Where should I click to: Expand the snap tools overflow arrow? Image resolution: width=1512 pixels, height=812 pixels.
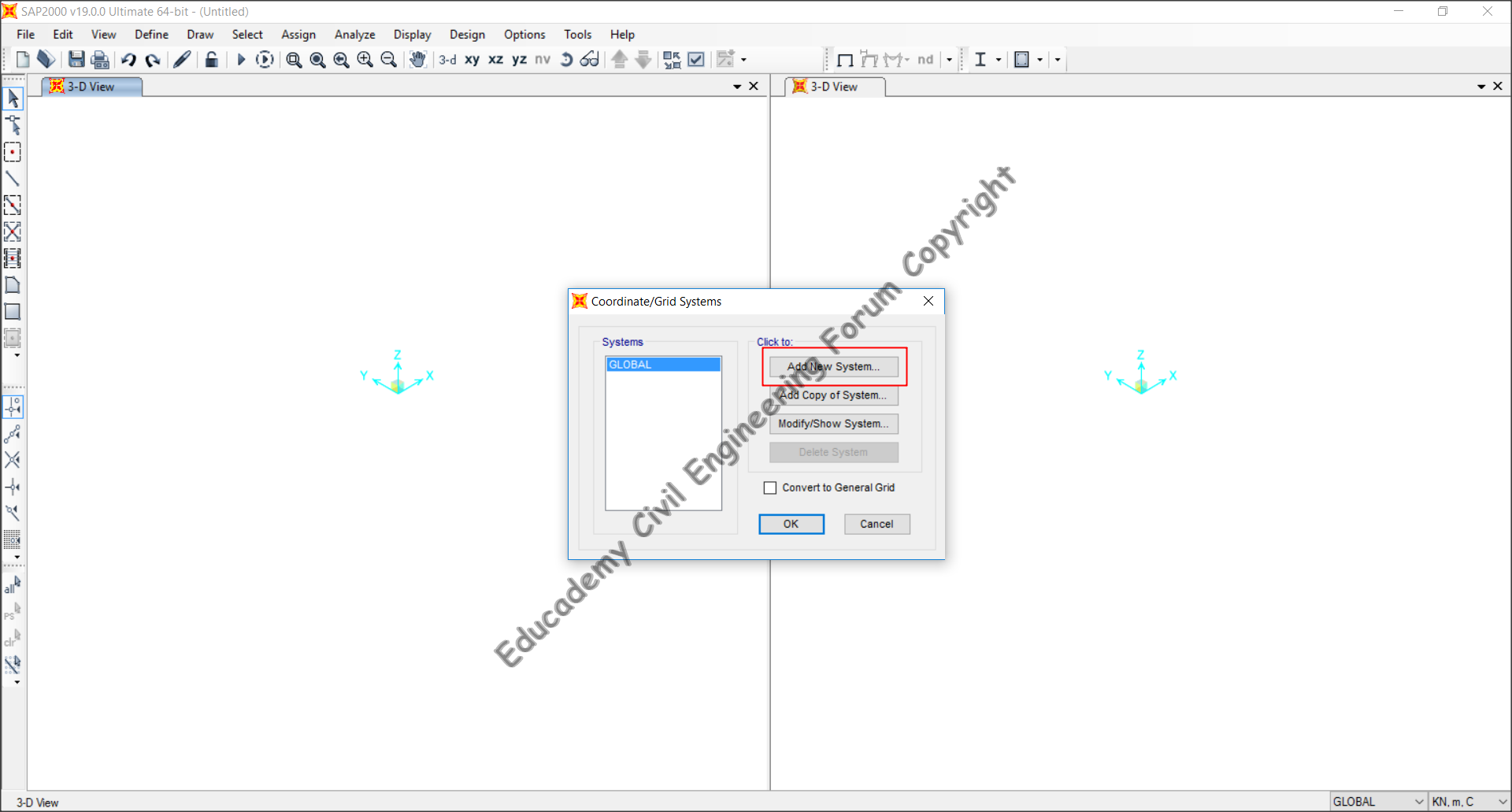tap(17, 557)
